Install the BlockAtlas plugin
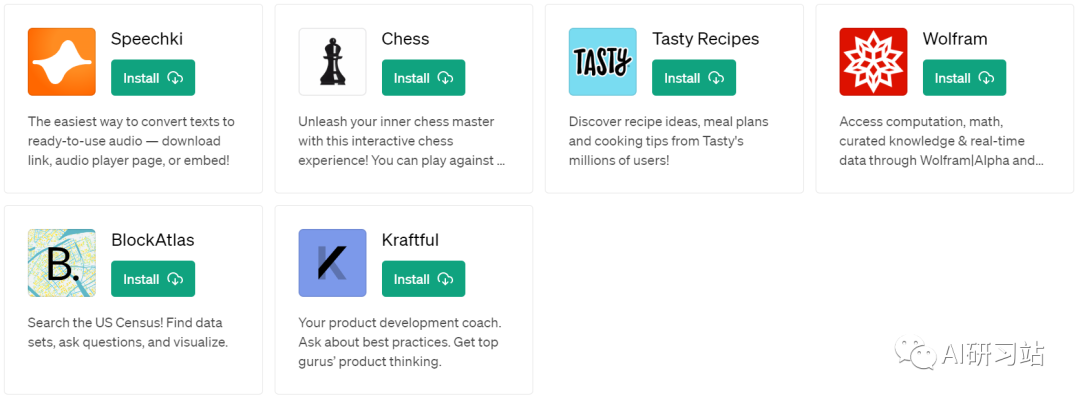1080x401 pixels. coord(153,279)
